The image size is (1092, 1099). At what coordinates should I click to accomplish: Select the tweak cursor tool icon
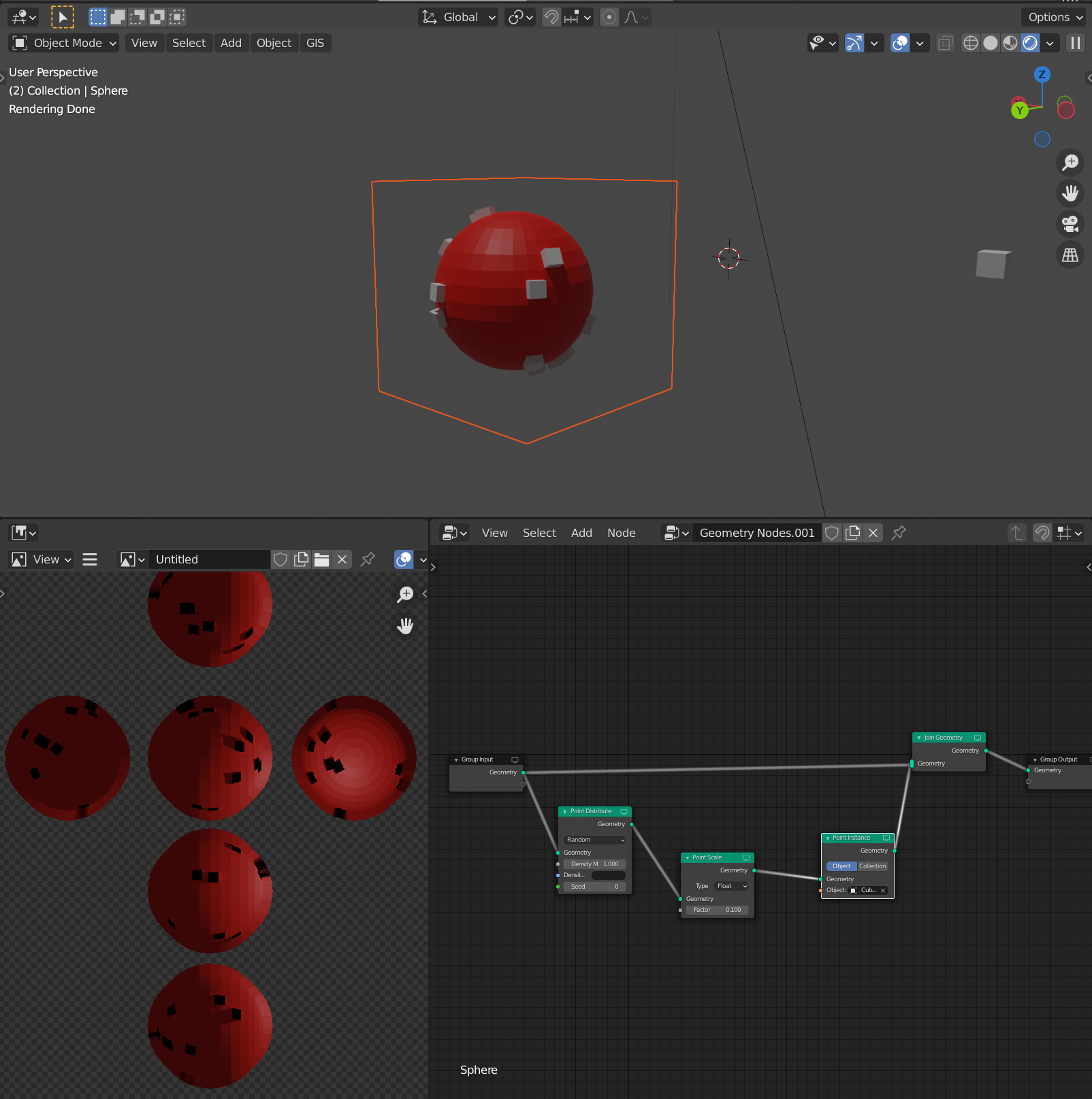(63, 17)
